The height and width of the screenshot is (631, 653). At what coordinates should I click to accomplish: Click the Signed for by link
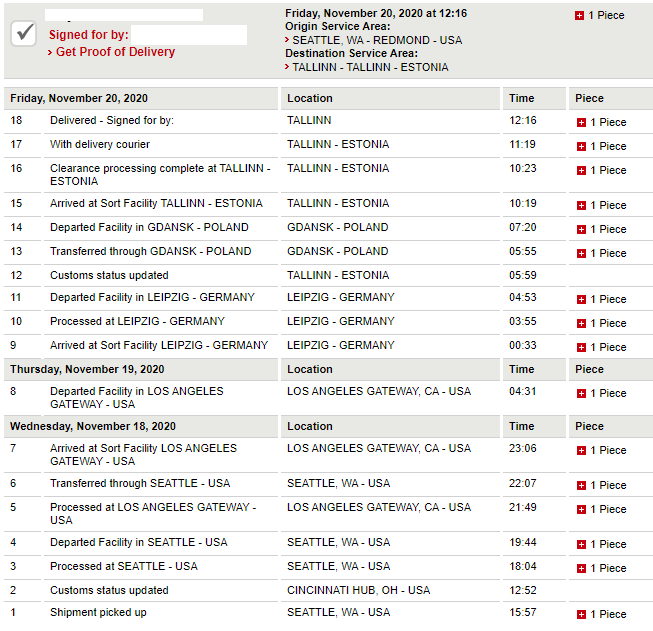[88, 35]
